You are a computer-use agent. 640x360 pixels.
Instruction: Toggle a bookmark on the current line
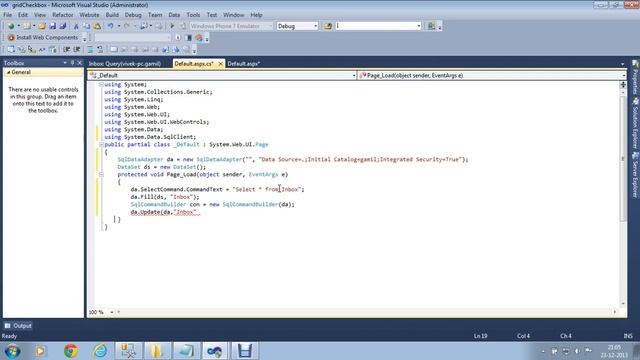click(x=114, y=50)
